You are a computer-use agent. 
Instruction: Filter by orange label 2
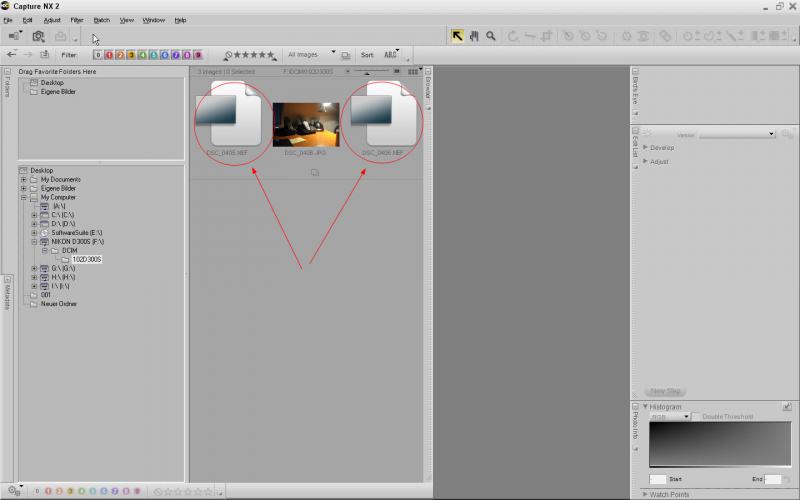pos(120,55)
